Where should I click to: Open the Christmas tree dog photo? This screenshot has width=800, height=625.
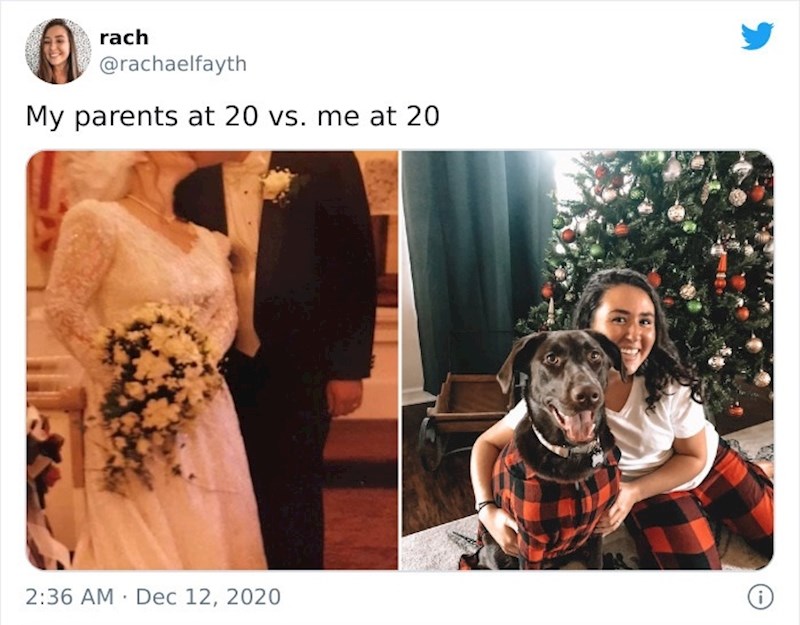coord(587,360)
